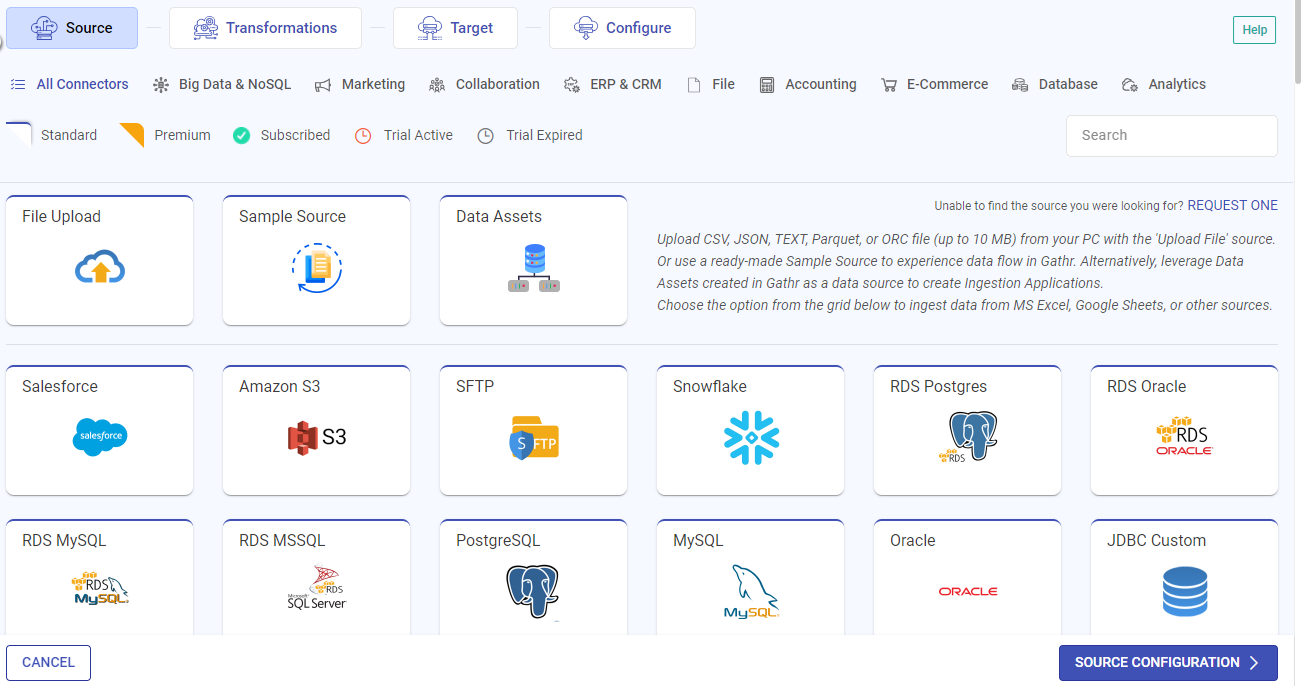Click the REQUEST ONE link

[x=1233, y=205]
